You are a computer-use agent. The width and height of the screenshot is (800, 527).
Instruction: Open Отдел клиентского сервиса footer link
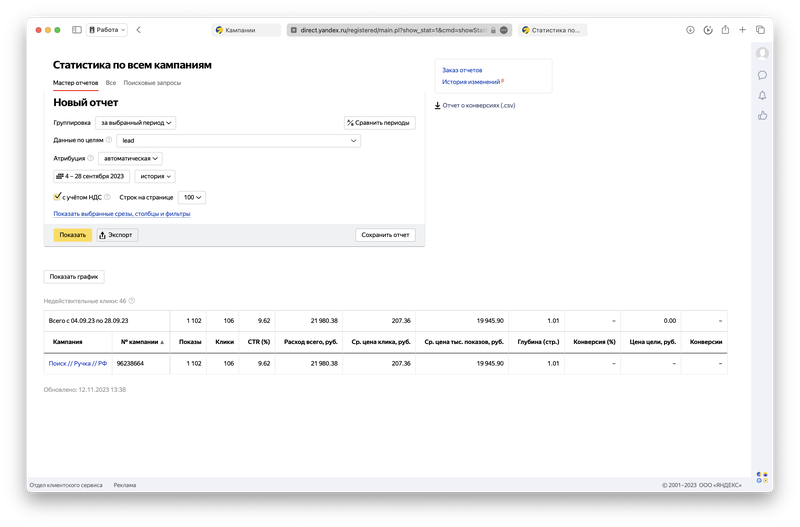coord(66,485)
